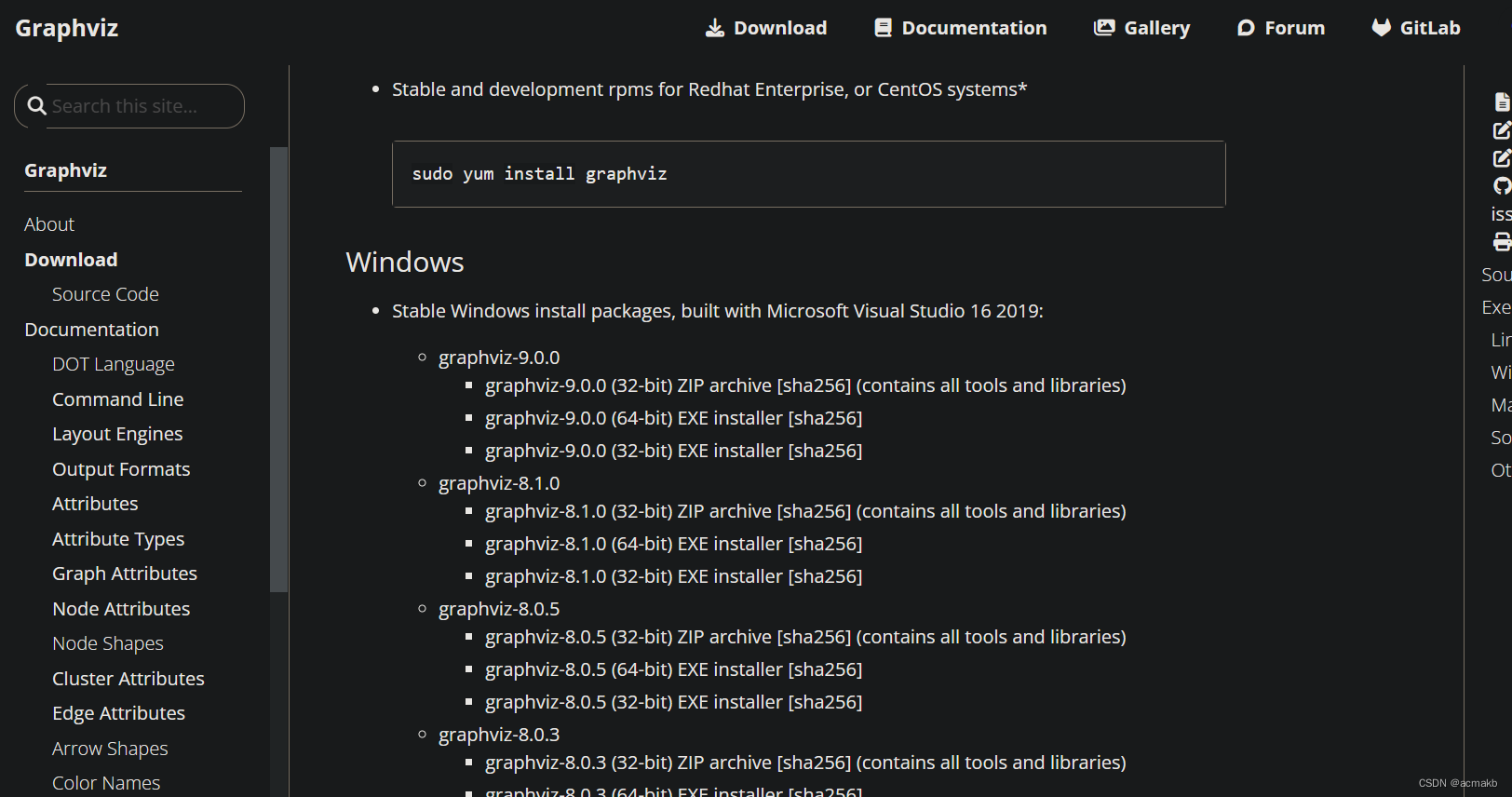Click the graphviz-9.0.0 version label

pyautogui.click(x=499, y=358)
